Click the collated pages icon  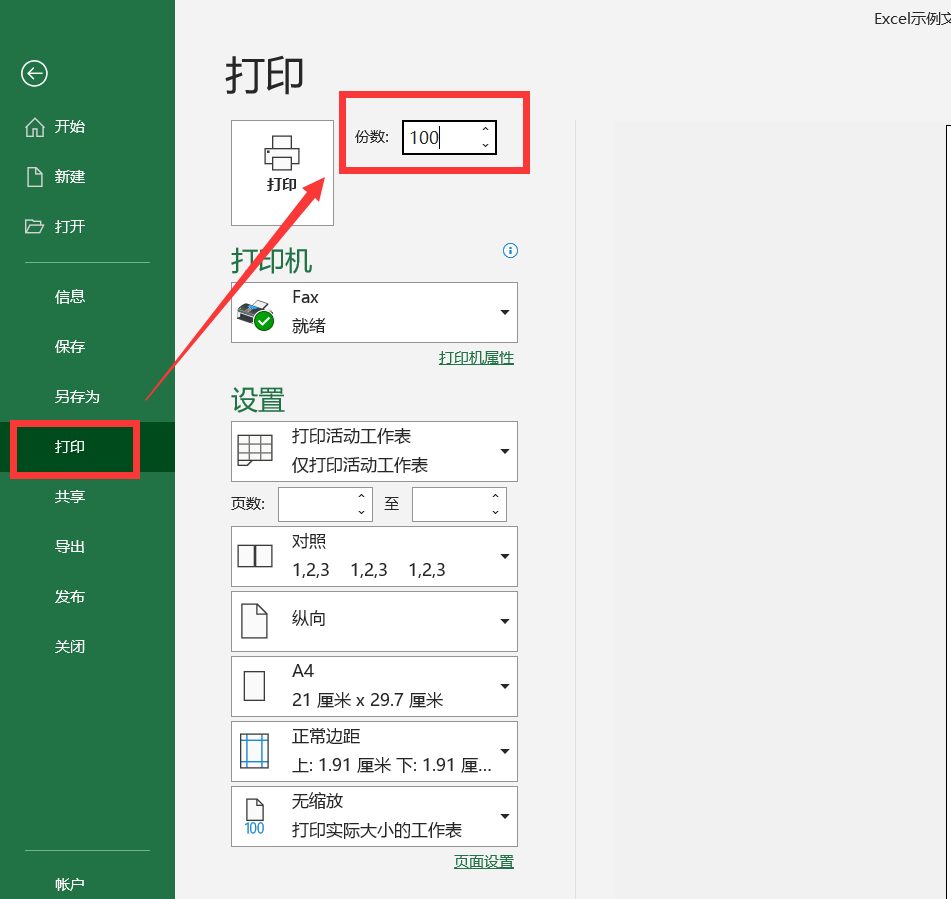(x=255, y=556)
